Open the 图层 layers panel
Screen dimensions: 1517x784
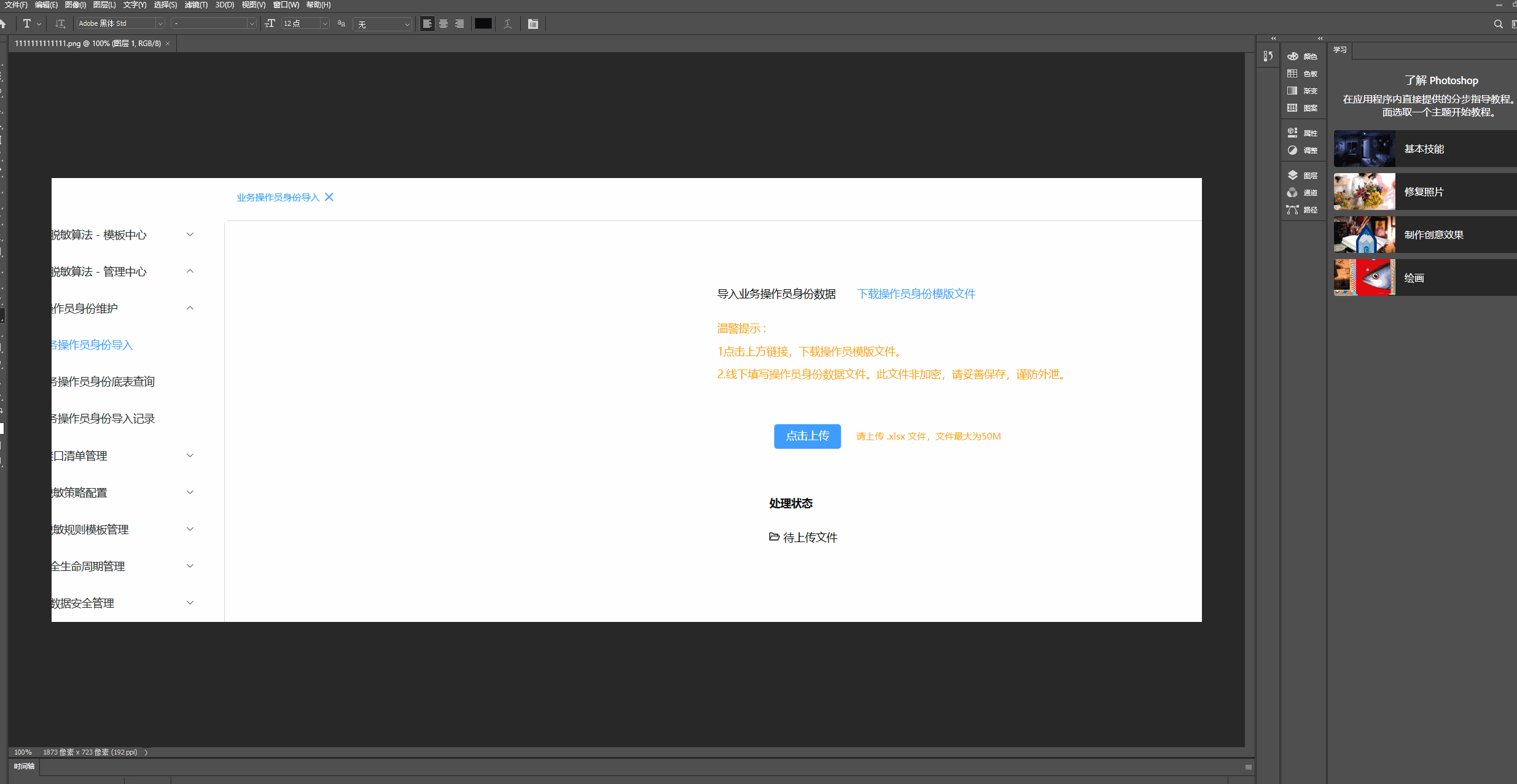(1302, 176)
